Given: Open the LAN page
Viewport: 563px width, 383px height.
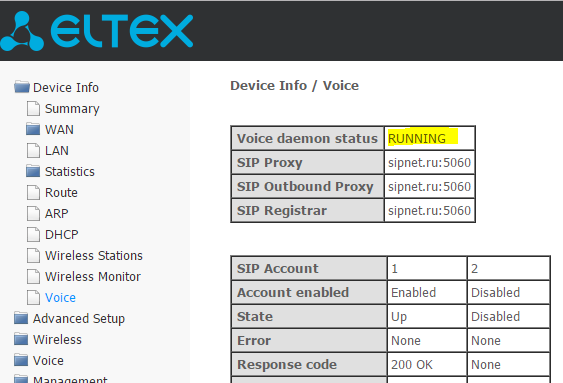Looking at the screenshot, I should [x=57, y=151].
